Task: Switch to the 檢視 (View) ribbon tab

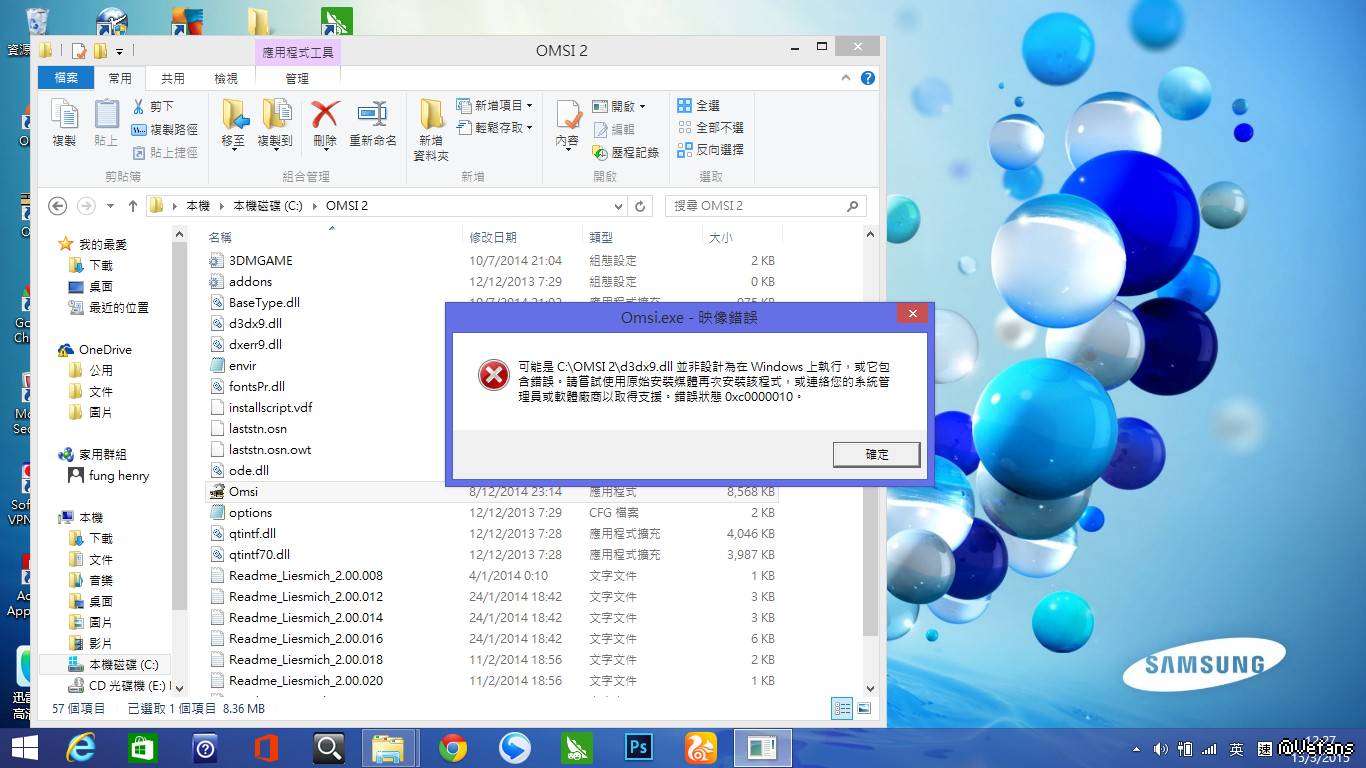Action: (x=226, y=78)
